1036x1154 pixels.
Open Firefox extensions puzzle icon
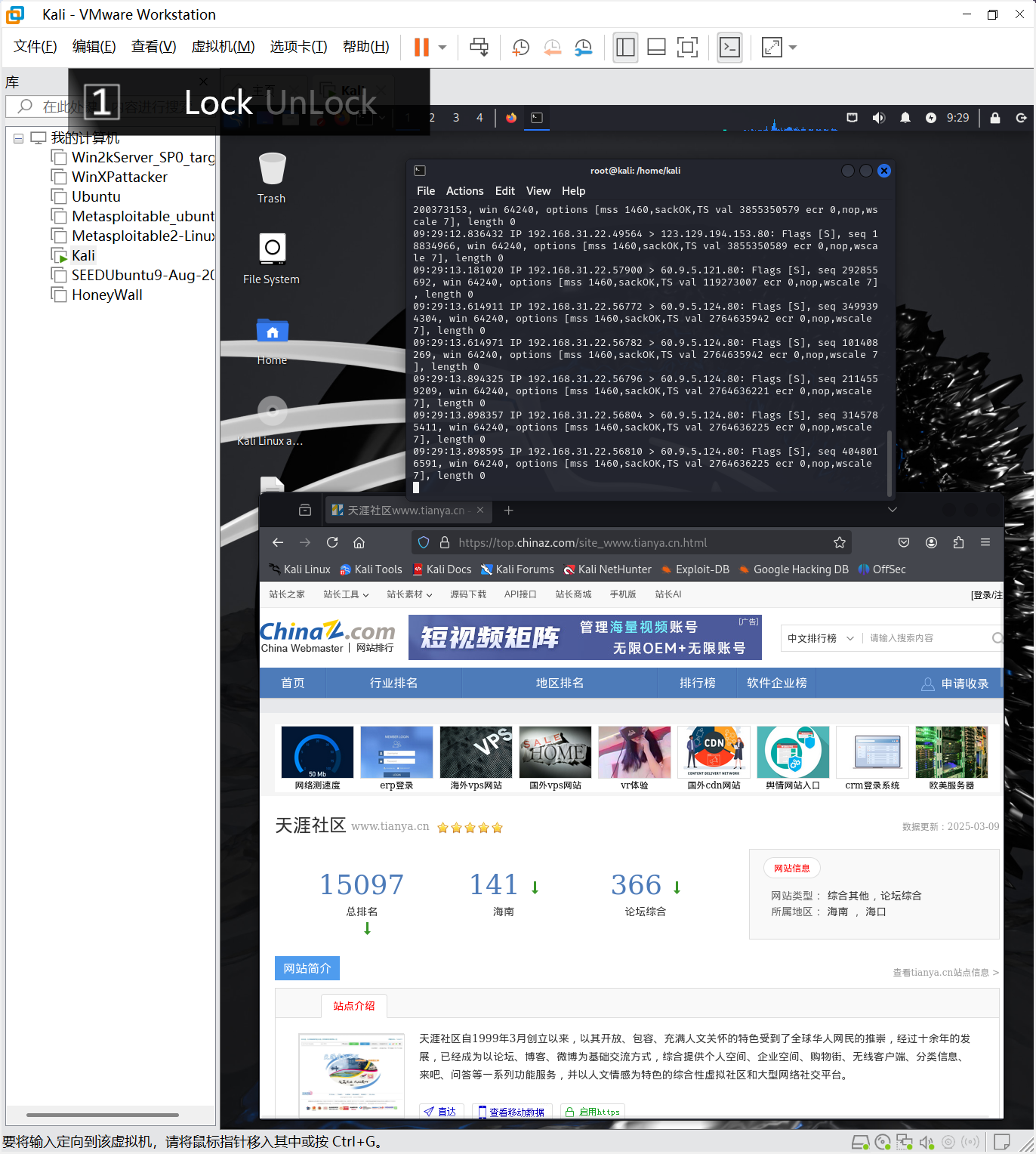958,542
